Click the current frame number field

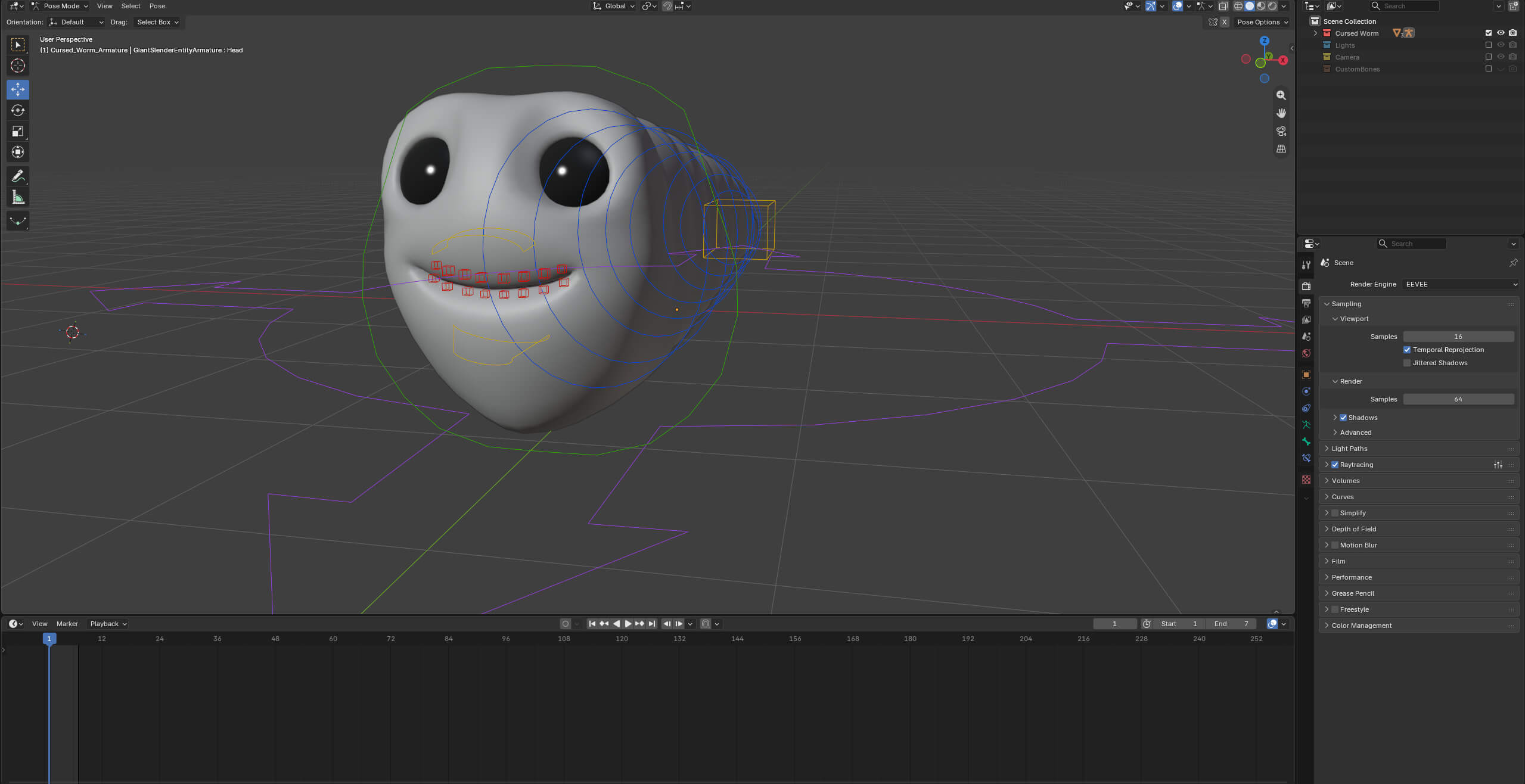click(x=1114, y=624)
